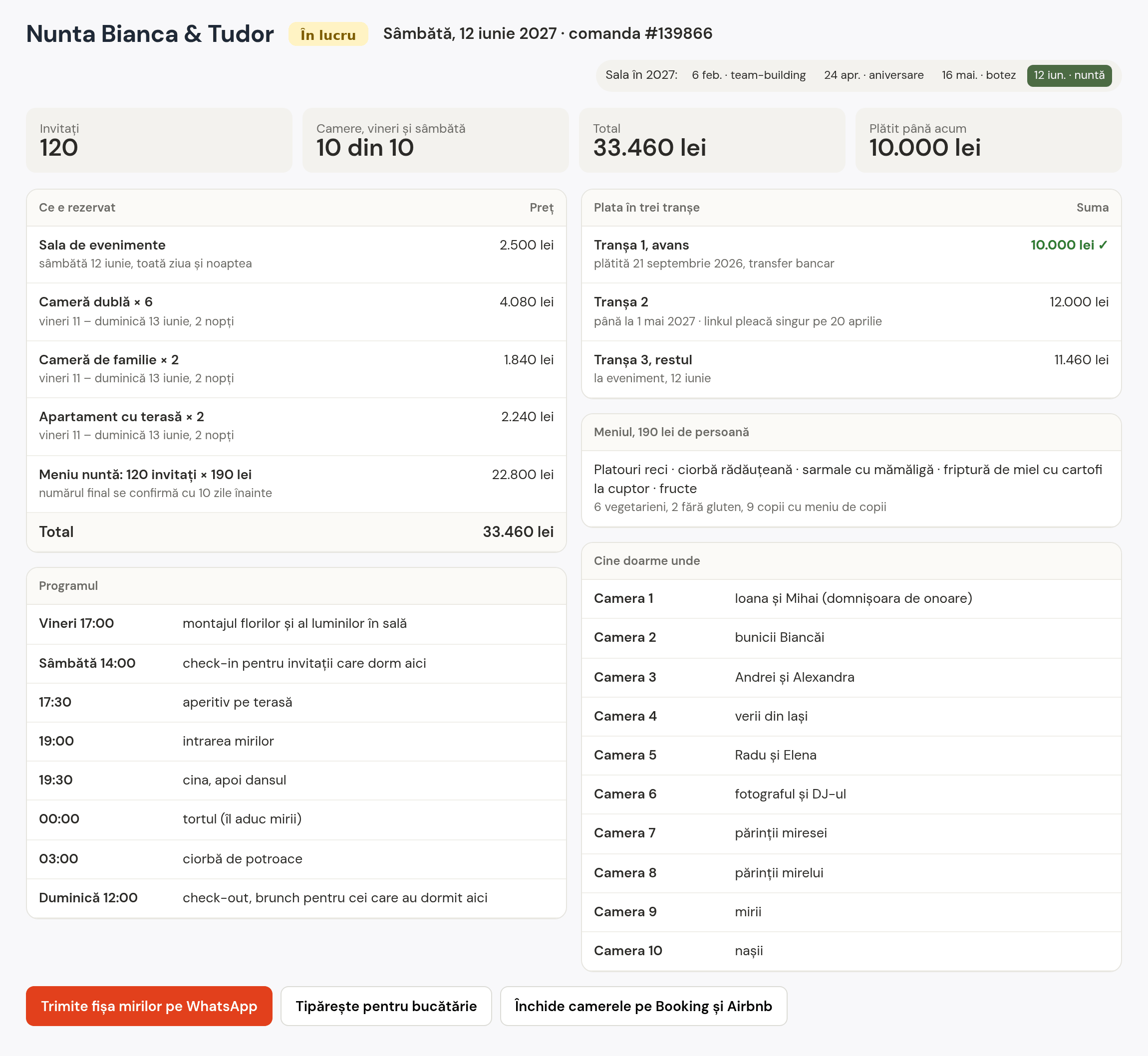Image resolution: width=1148 pixels, height=1056 pixels.
Task: Select the 24 apr. aniversare event
Action: 873,75
